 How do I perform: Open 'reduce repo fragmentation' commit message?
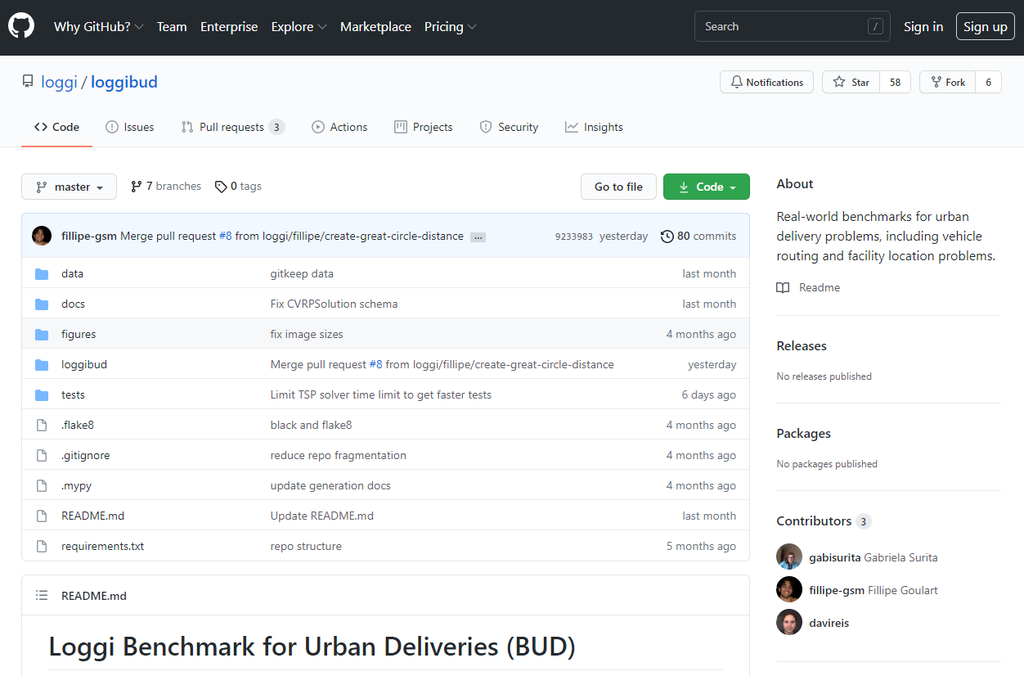click(x=338, y=456)
